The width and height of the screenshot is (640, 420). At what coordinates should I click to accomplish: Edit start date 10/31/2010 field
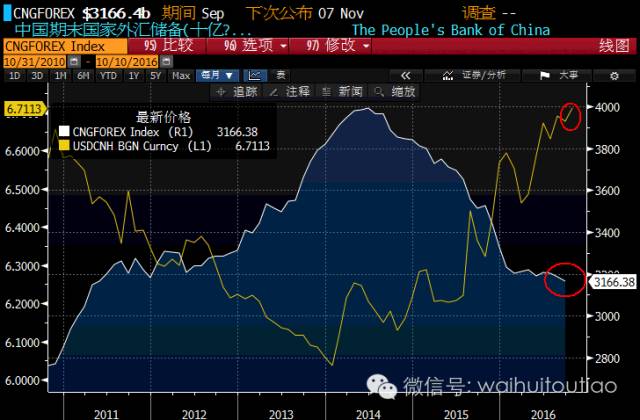pyautogui.click(x=35, y=62)
